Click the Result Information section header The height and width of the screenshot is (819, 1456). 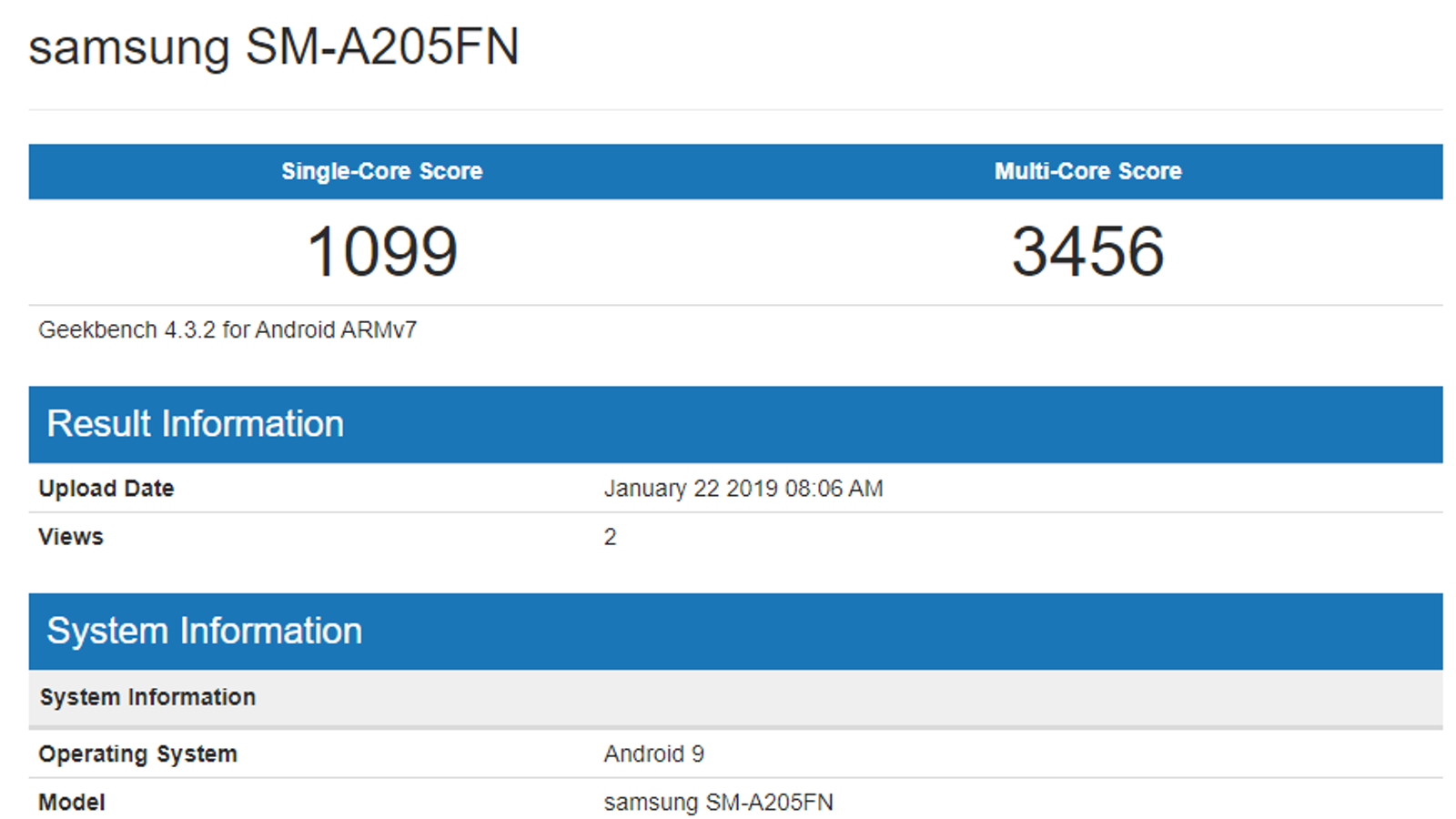(x=196, y=424)
